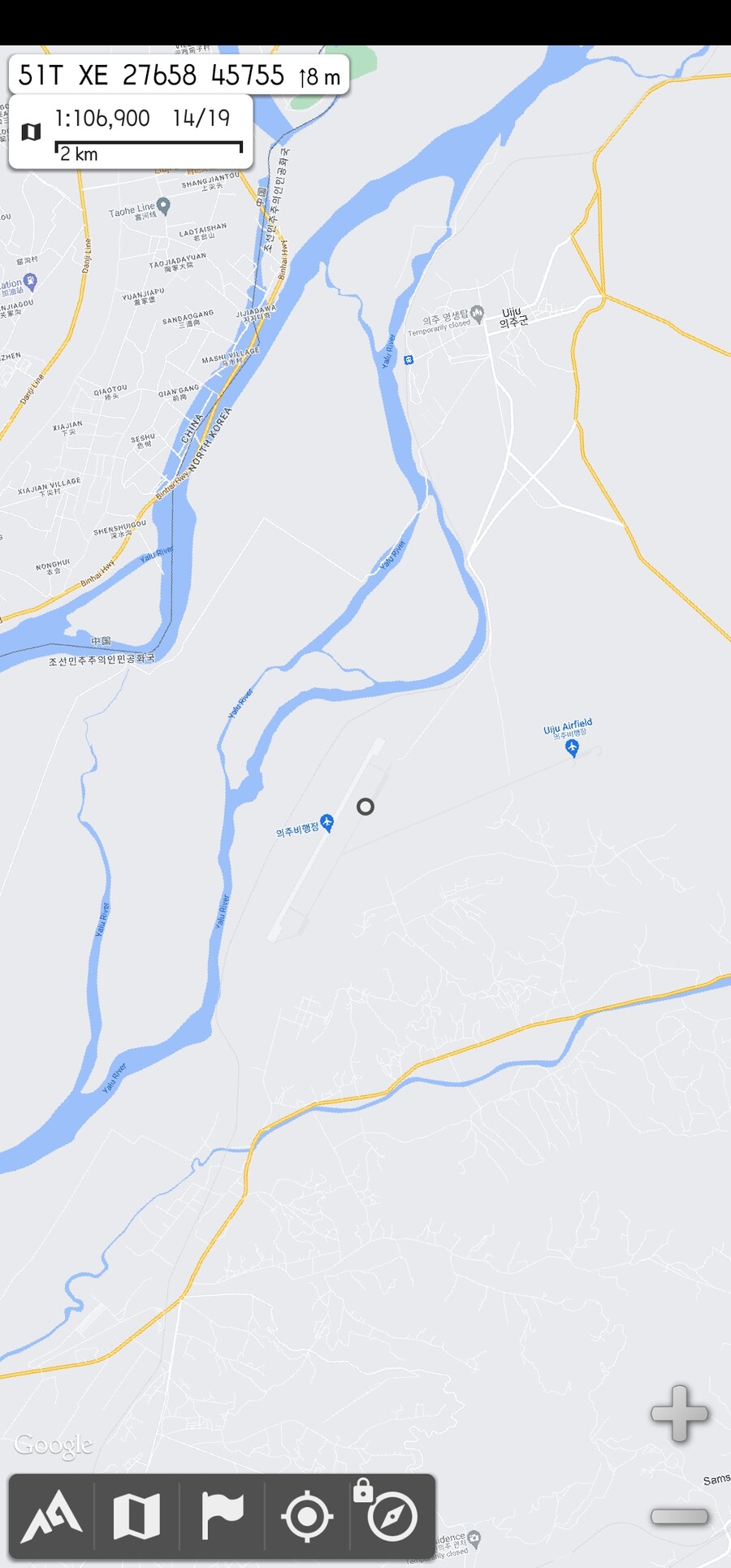The image size is (731, 1568).
Task: Tap the map icon in the scale box
Action: click(x=31, y=132)
